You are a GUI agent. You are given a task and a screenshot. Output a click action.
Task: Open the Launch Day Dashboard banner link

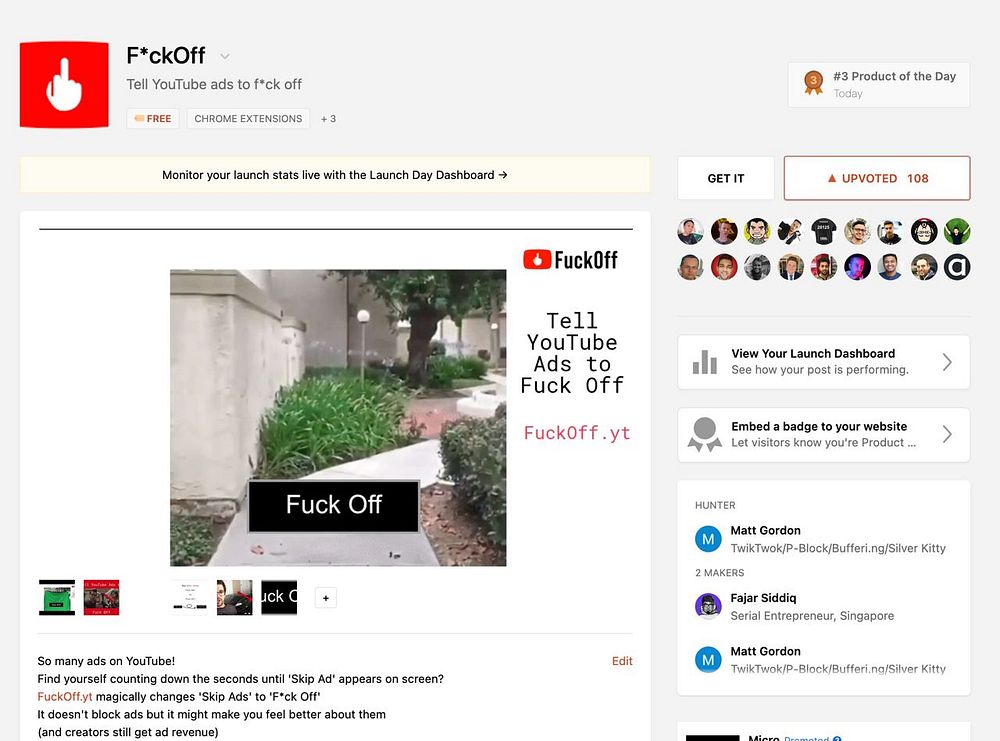click(x=335, y=175)
